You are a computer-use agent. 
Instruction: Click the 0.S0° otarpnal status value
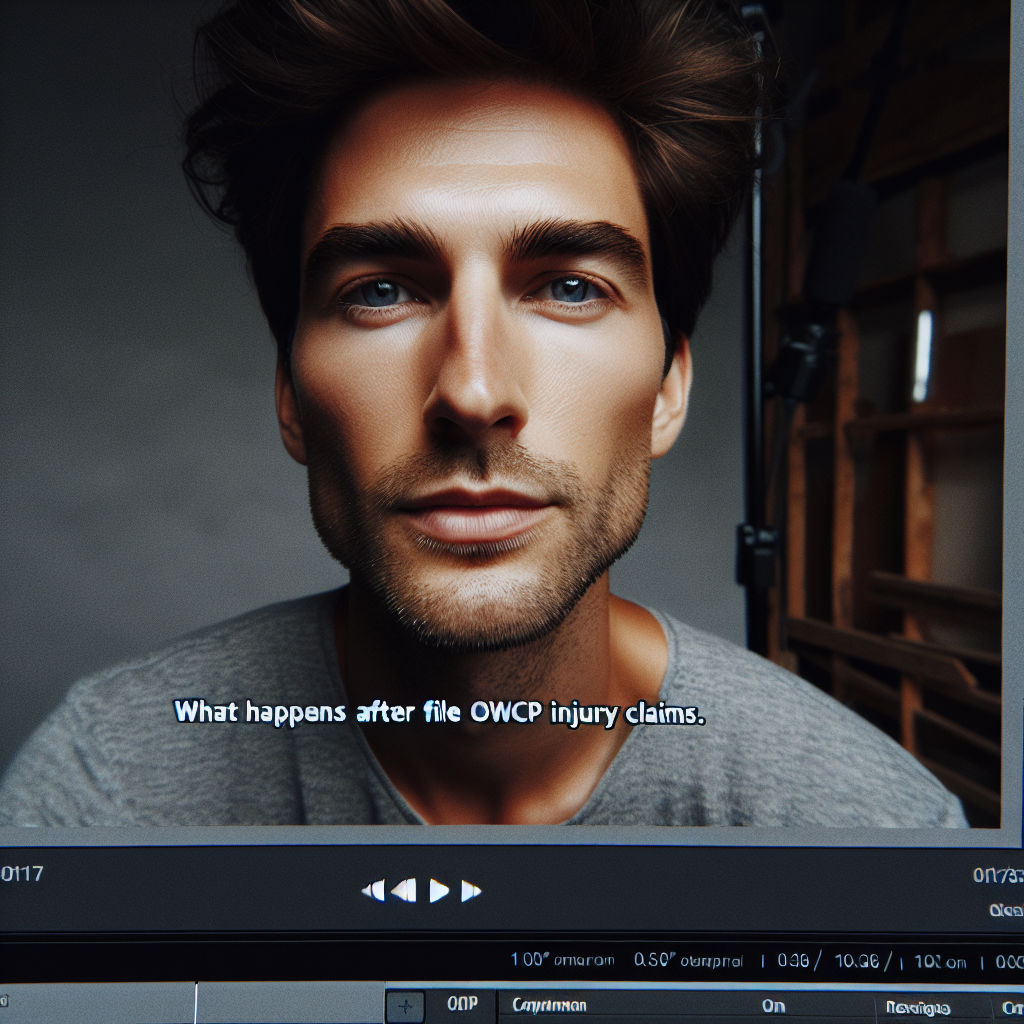pyautogui.click(x=688, y=960)
